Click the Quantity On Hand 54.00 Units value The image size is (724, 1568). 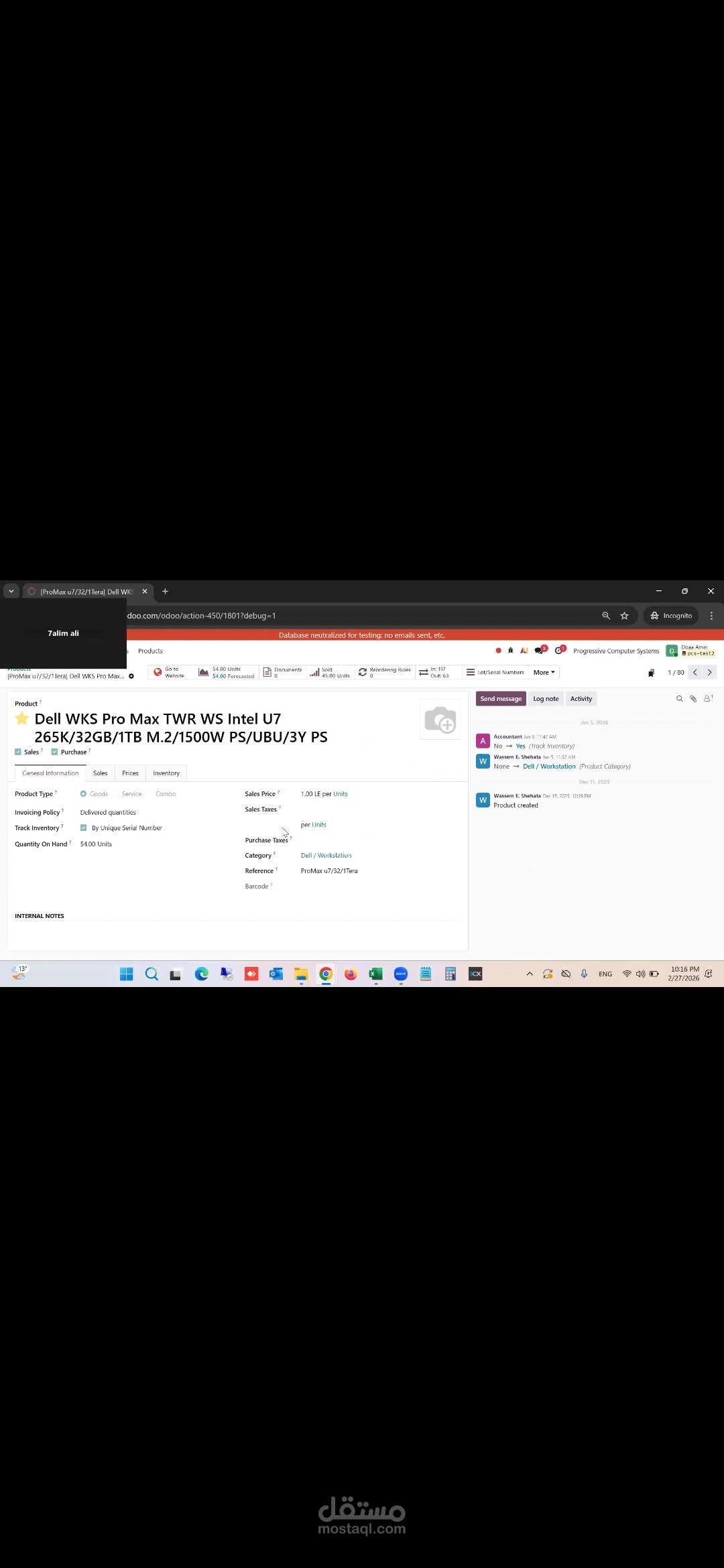(96, 844)
